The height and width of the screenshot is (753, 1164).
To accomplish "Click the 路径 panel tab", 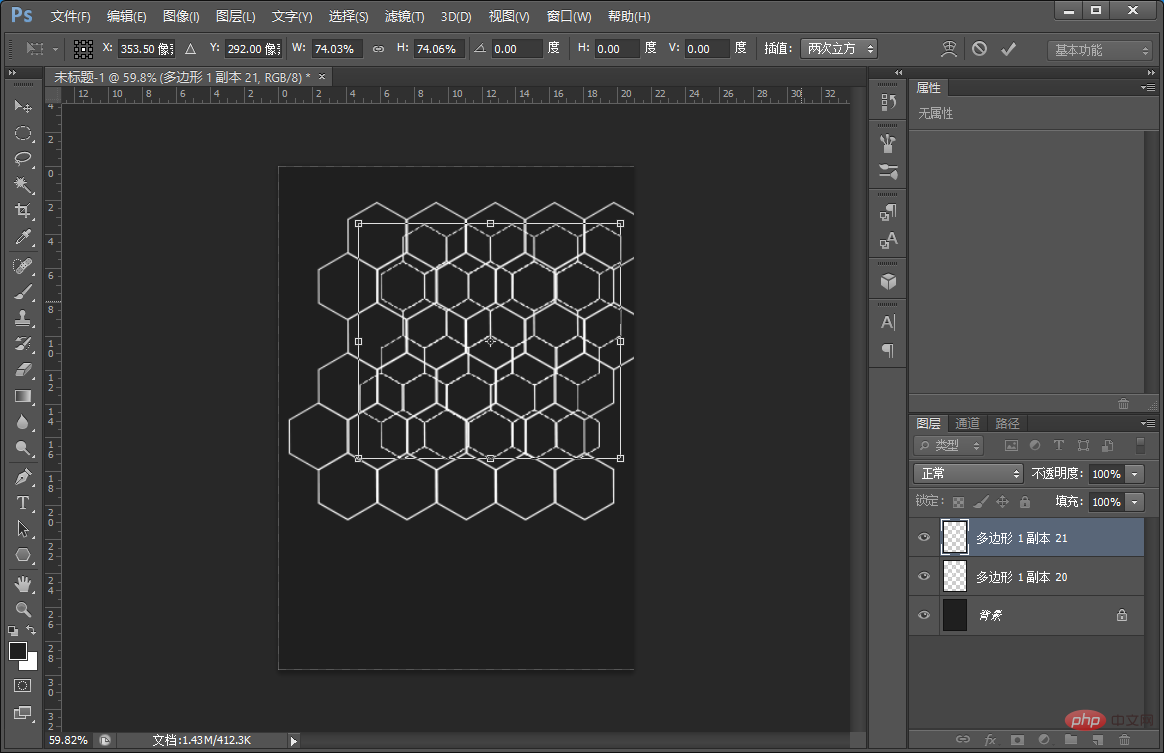I will coord(1007,423).
